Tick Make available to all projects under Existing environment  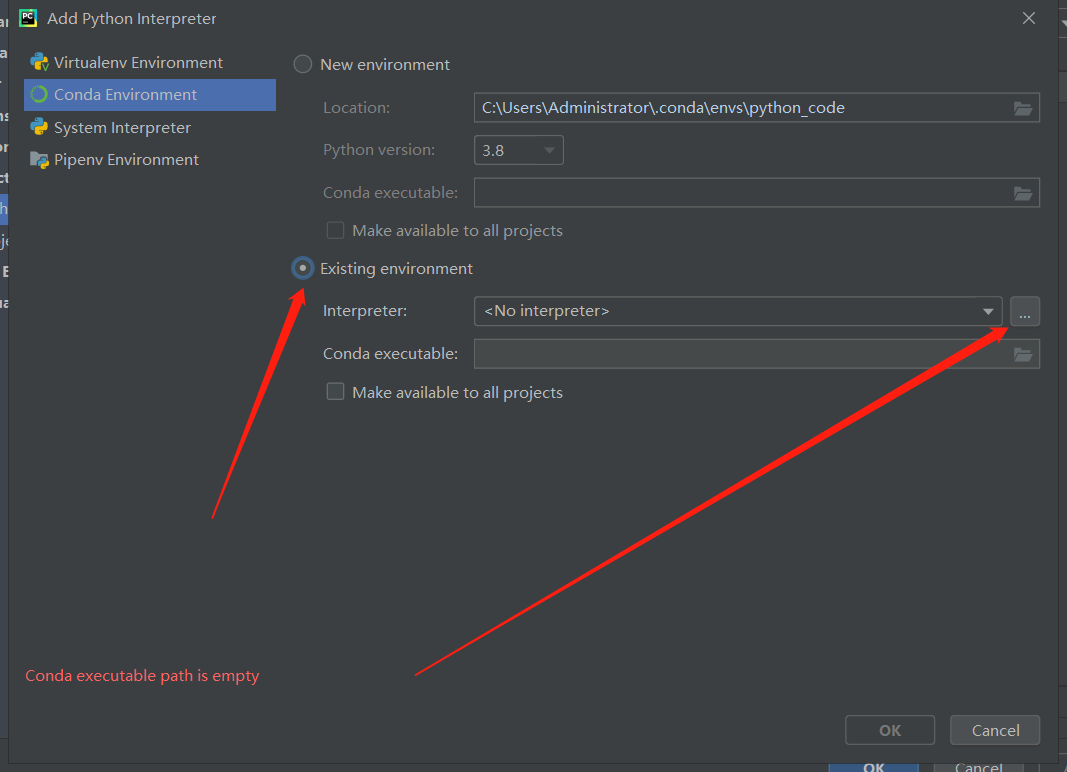[x=335, y=391]
